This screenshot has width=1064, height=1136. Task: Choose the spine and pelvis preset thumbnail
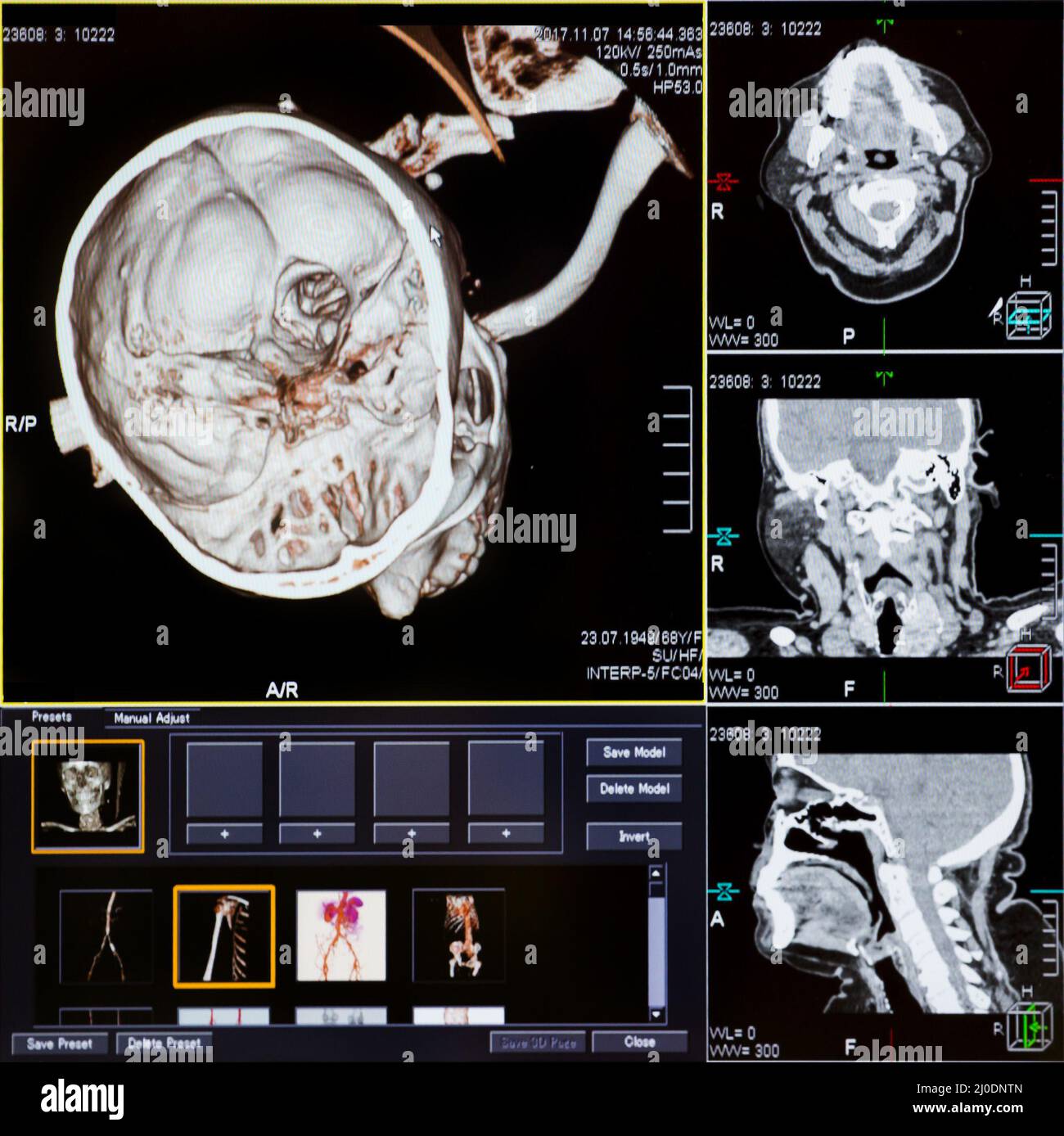point(458,936)
